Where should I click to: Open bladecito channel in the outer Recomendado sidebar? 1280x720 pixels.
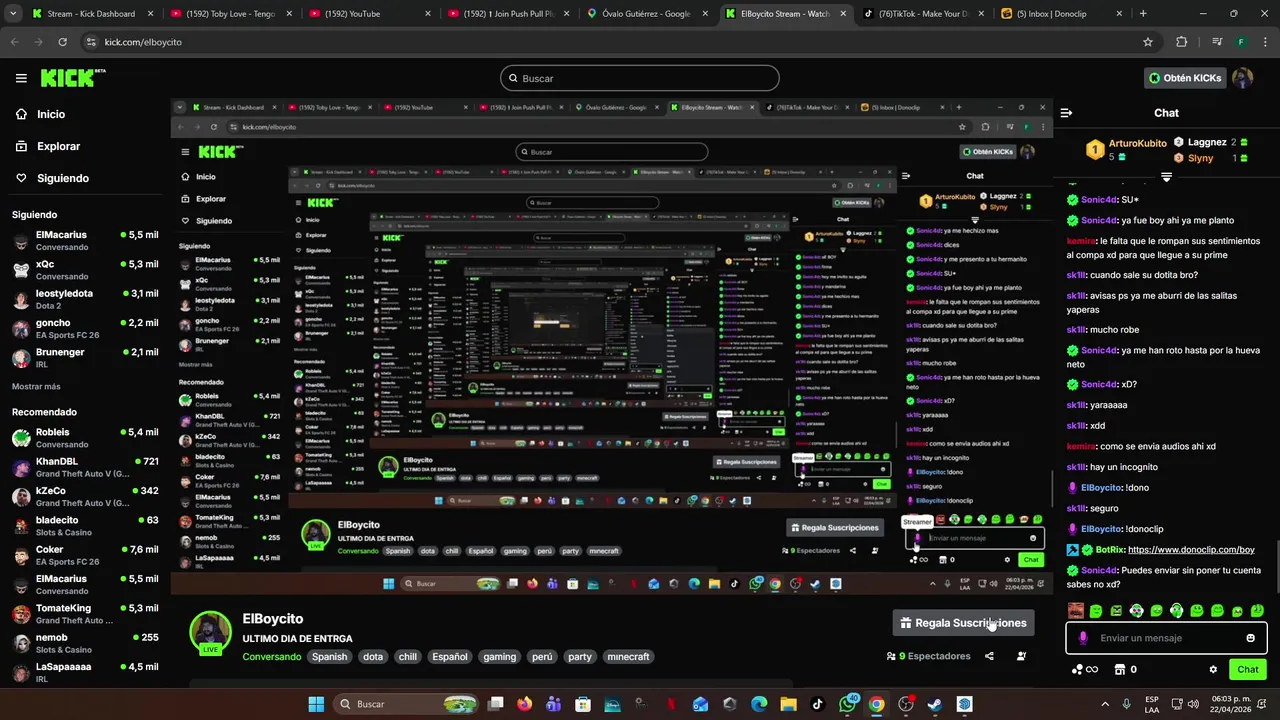point(85,526)
